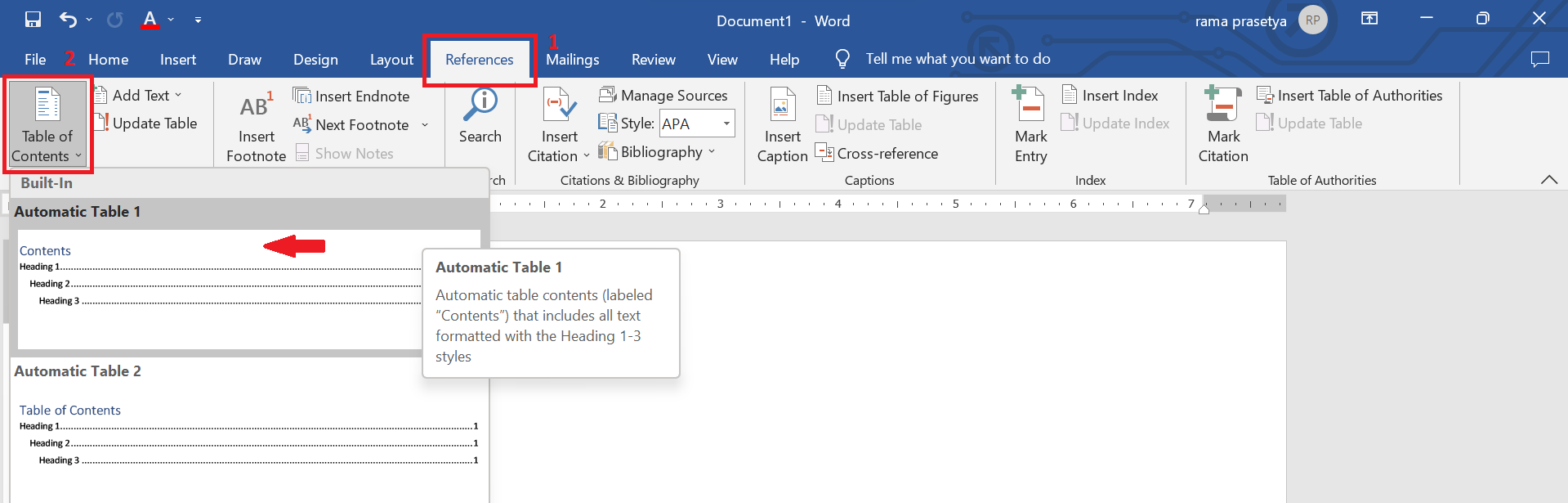The height and width of the screenshot is (503, 1568).
Task: Click Insert Endnote
Action: [351, 97]
